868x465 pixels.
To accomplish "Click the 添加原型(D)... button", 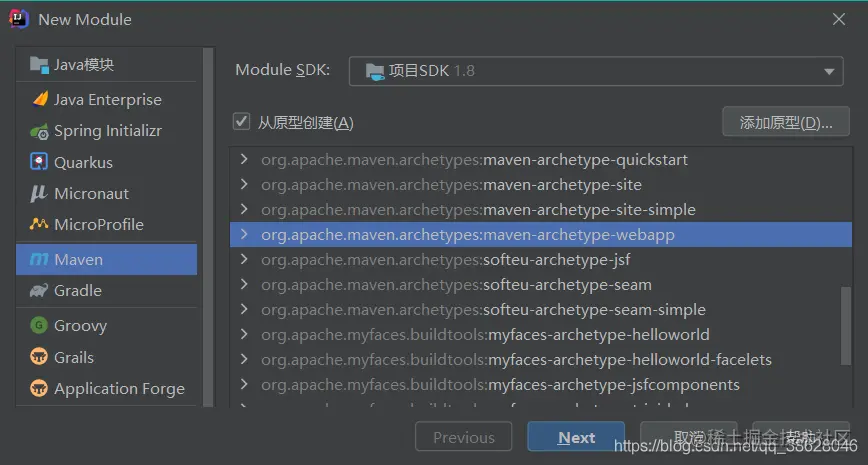I will [x=786, y=122].
